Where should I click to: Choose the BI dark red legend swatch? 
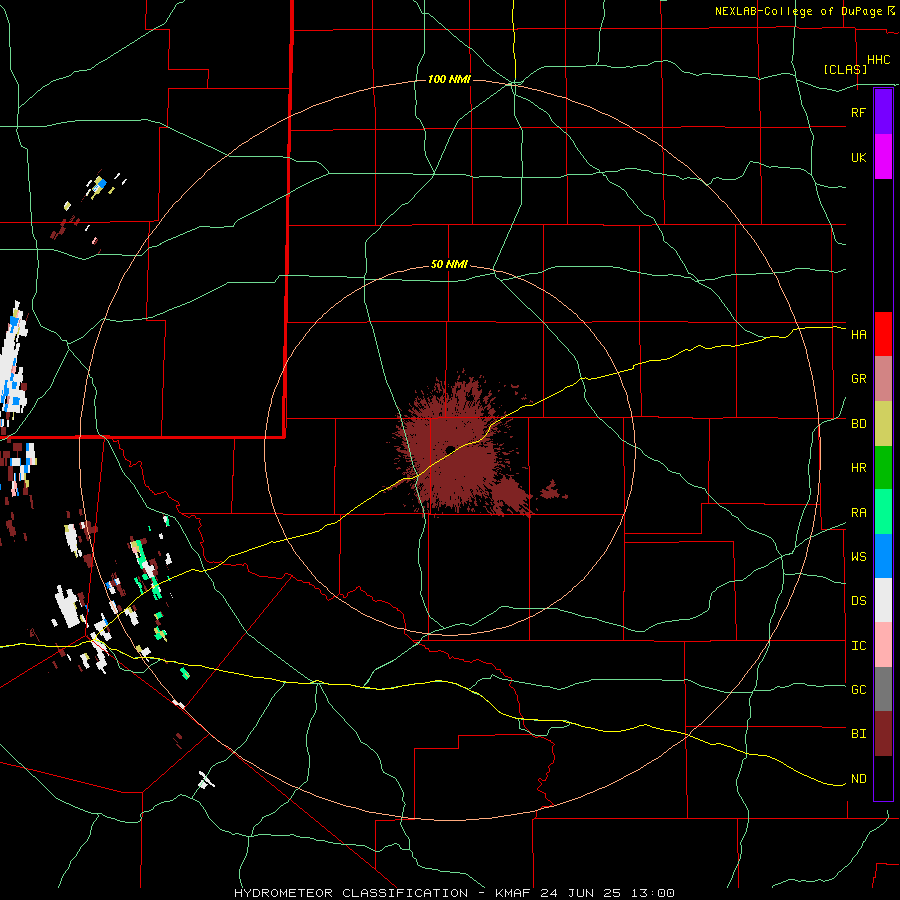click(883, 734)
